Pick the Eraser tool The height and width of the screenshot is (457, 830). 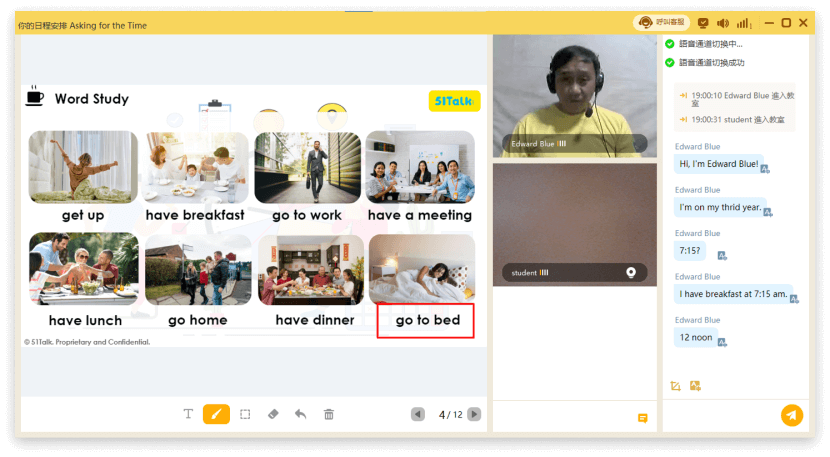click(x=273, y=414)
